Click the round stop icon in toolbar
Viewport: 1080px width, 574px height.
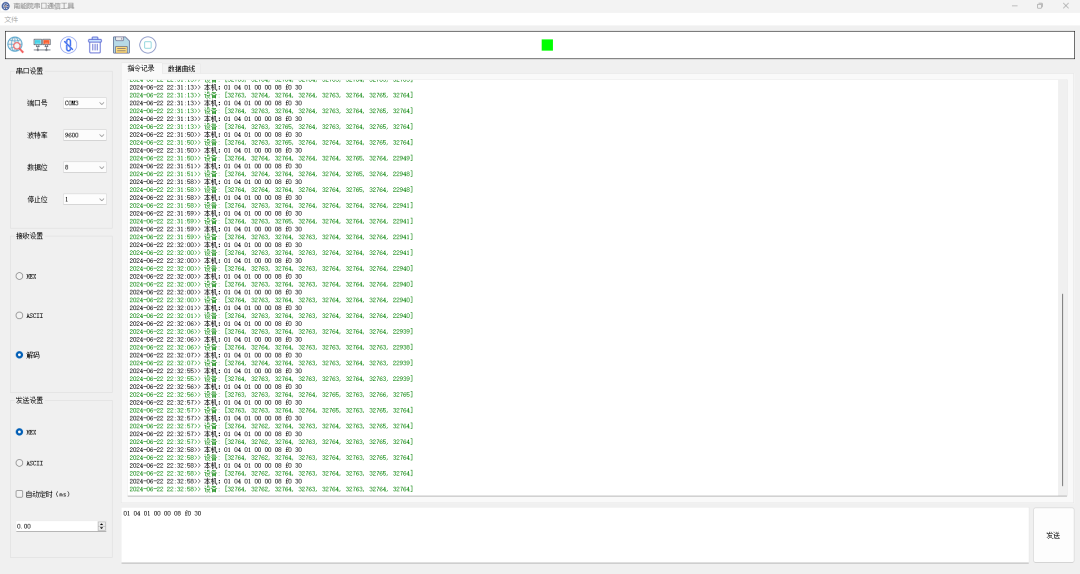click(148, 45)
